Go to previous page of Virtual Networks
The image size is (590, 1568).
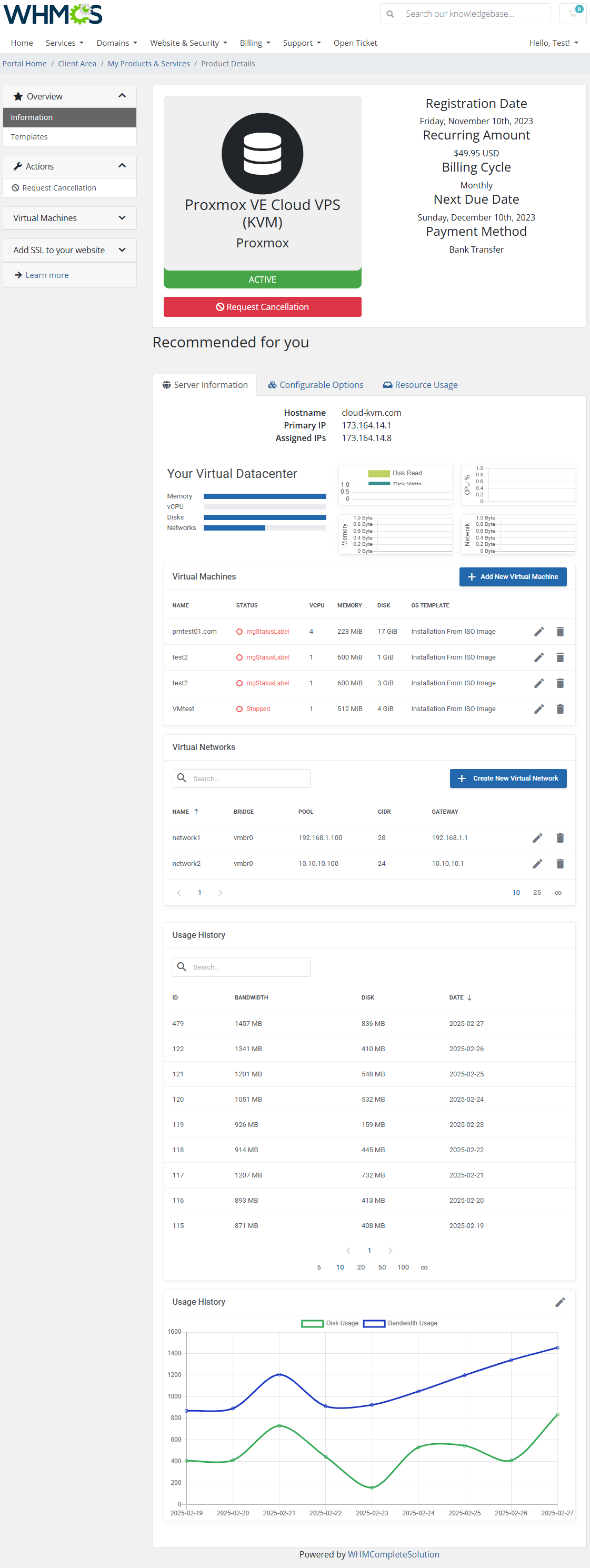pyautogui.click(x=179, y=892)
